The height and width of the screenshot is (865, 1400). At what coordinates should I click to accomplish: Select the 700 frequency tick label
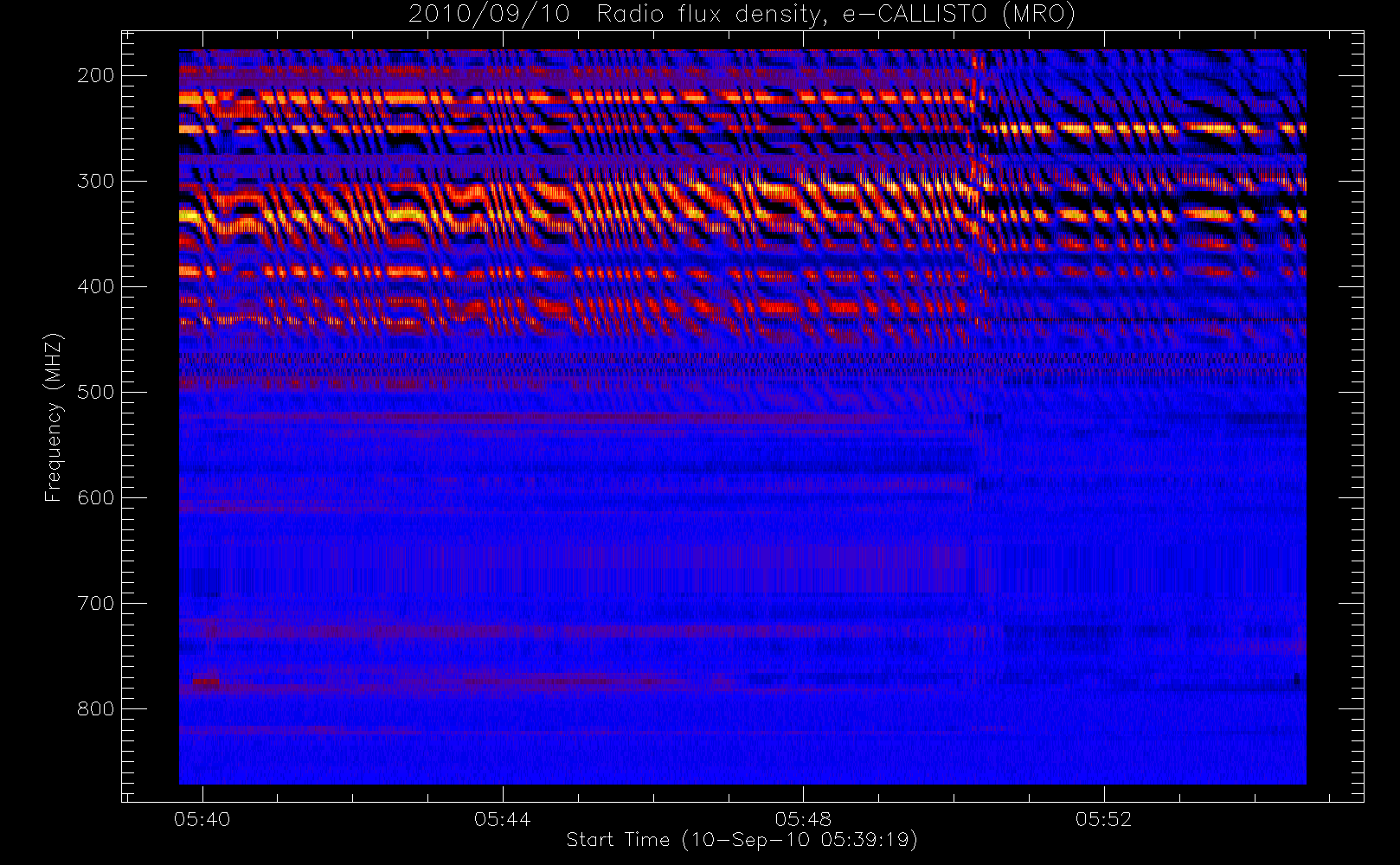(x=95, y=603)
